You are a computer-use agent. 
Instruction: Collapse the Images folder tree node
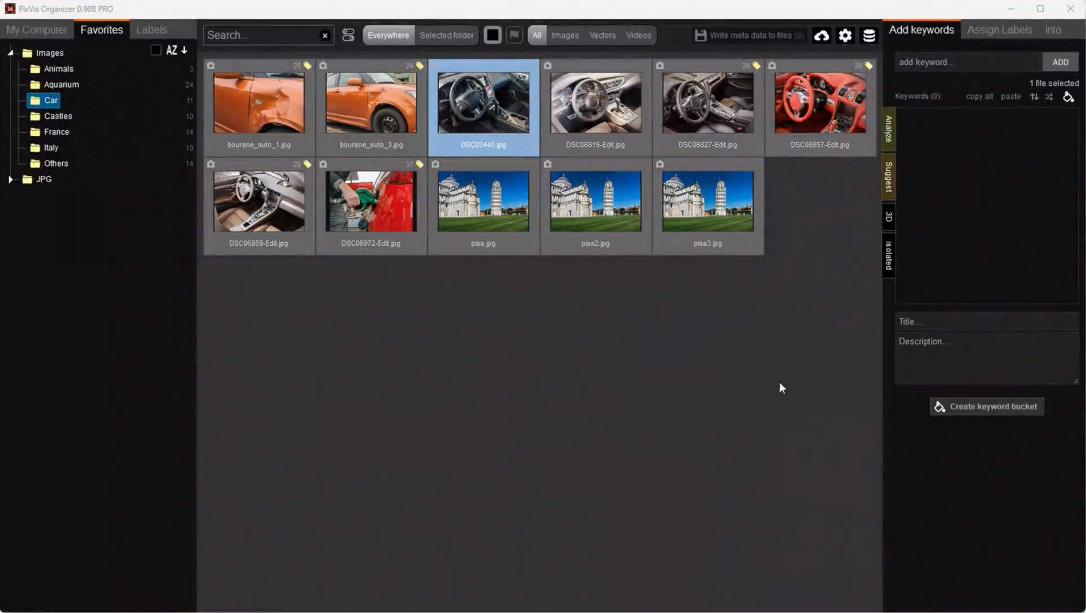pos(10,53)
